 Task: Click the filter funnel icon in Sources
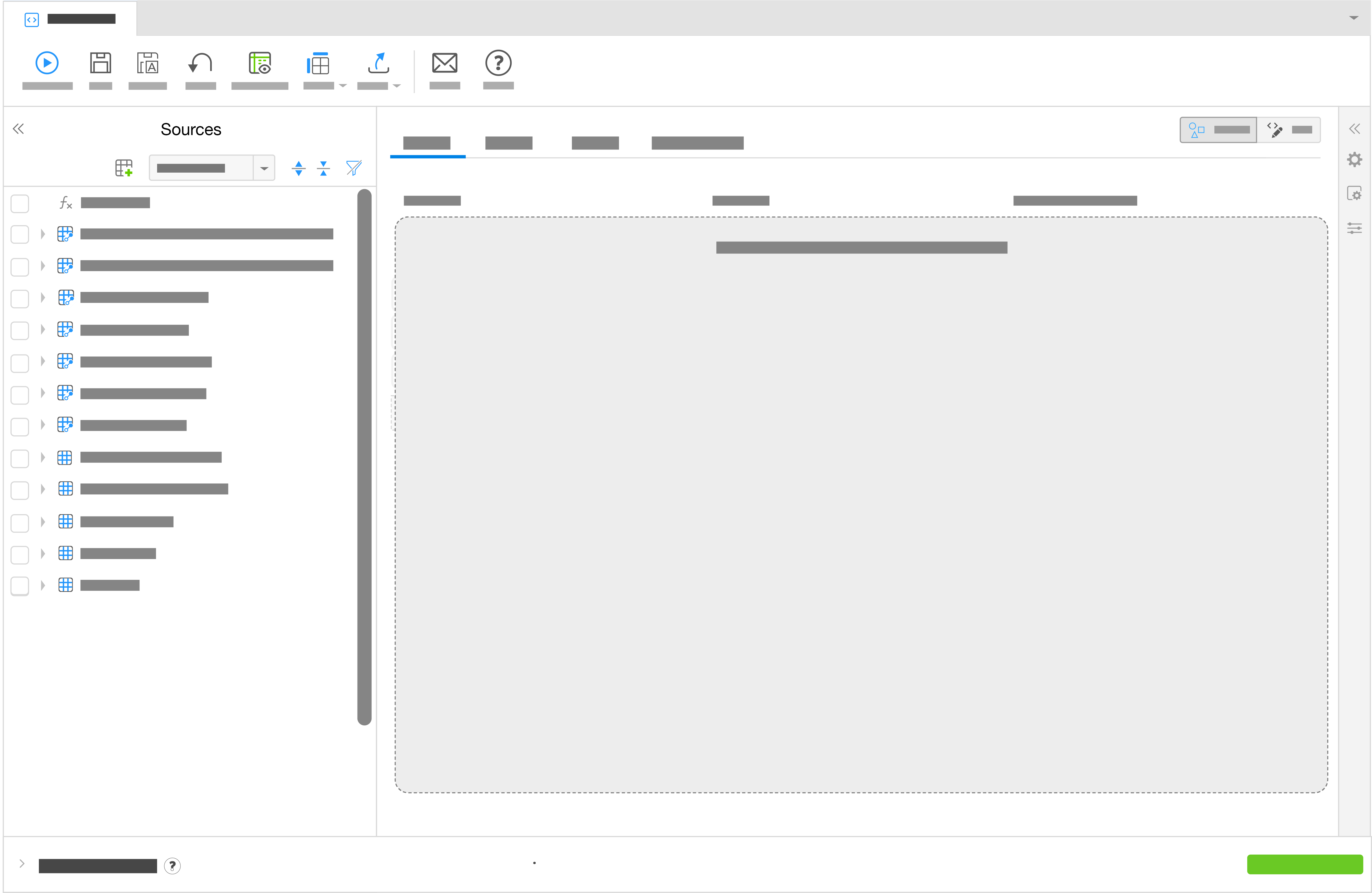tap(353, 168)
